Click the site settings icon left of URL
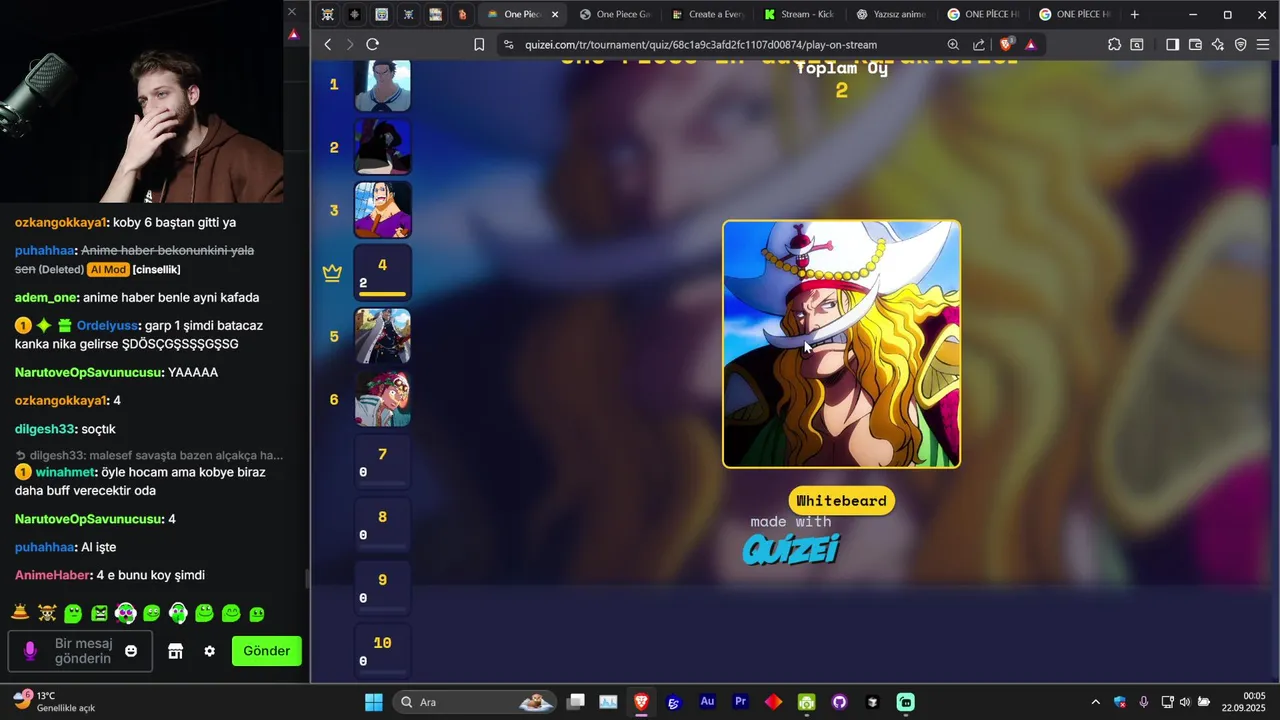1280x720 pixels. (508, 44)
